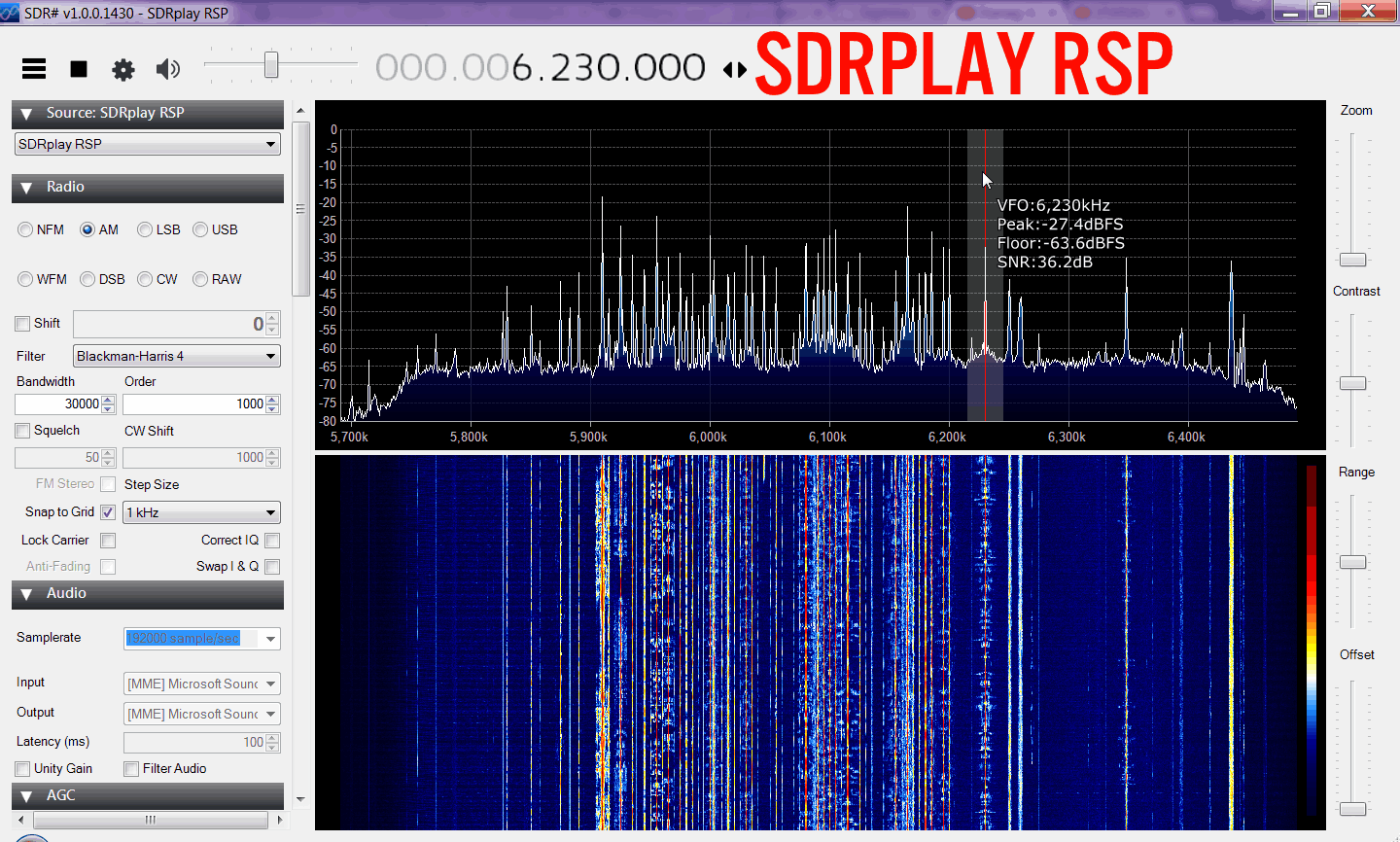Stop the radio with the stop button
Screen dimensions: 1400x842
click(x=79, y=68)
